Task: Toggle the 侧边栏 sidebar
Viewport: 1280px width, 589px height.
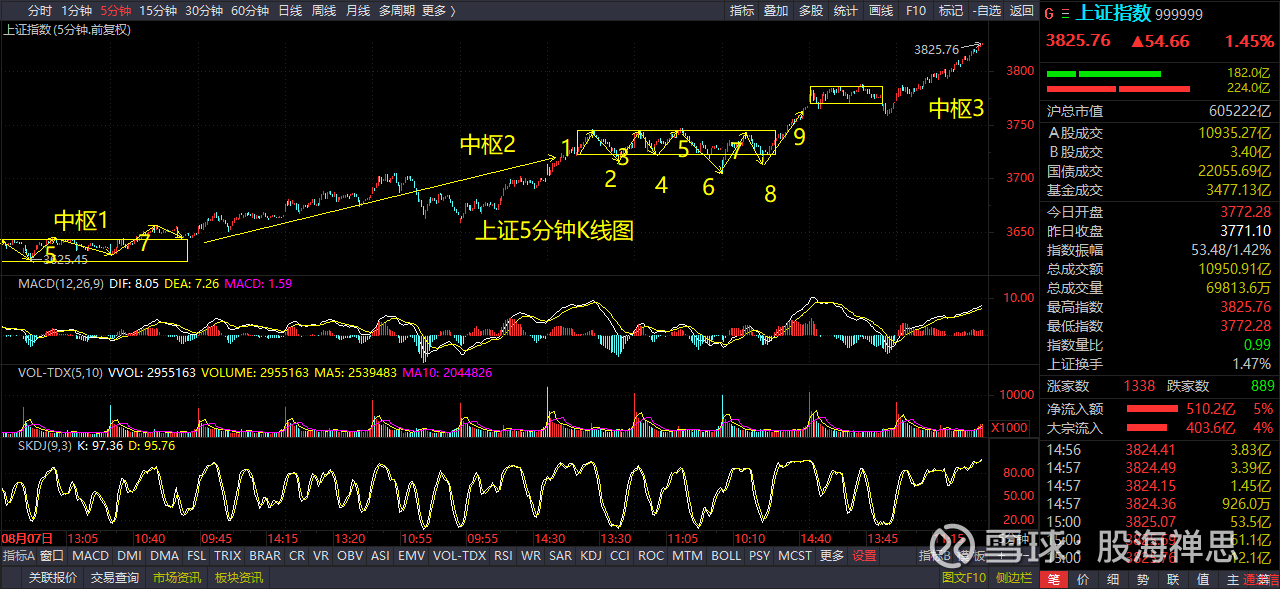Action: (x=1014, y=578)
